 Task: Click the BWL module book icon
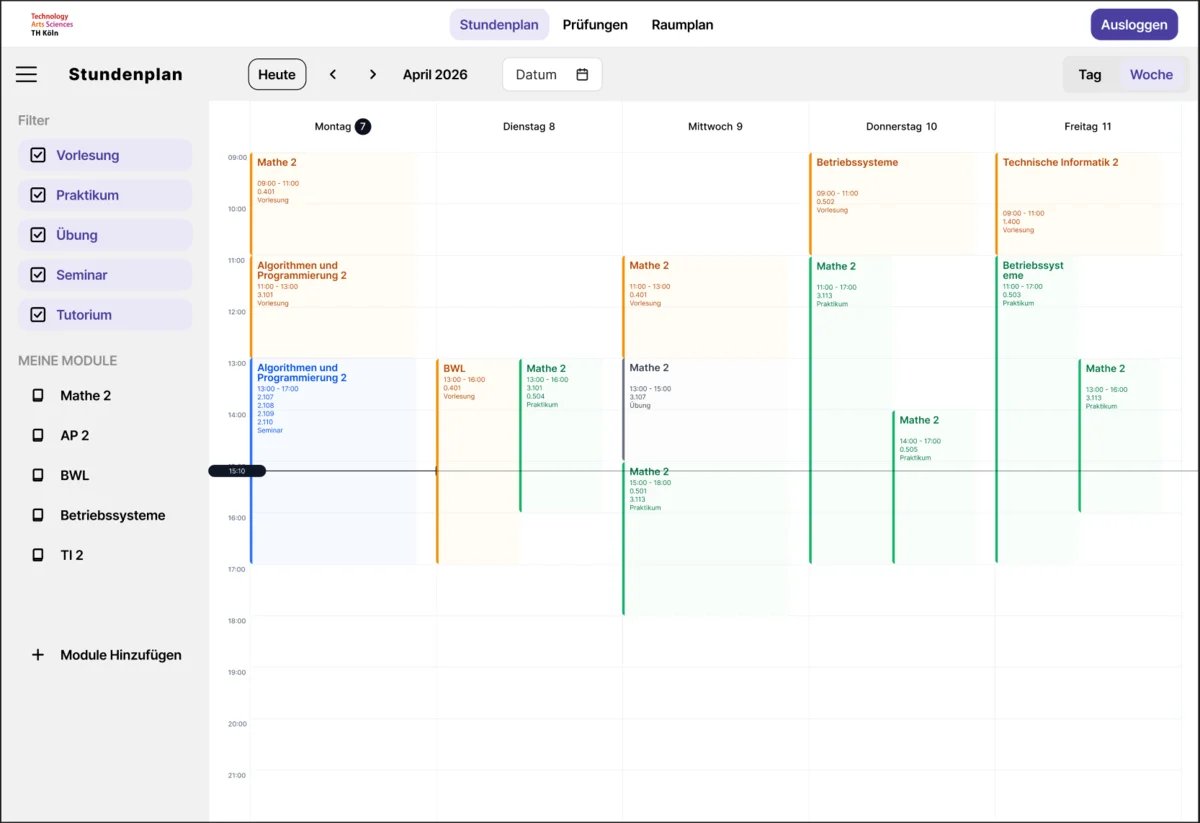coord(38,476)
